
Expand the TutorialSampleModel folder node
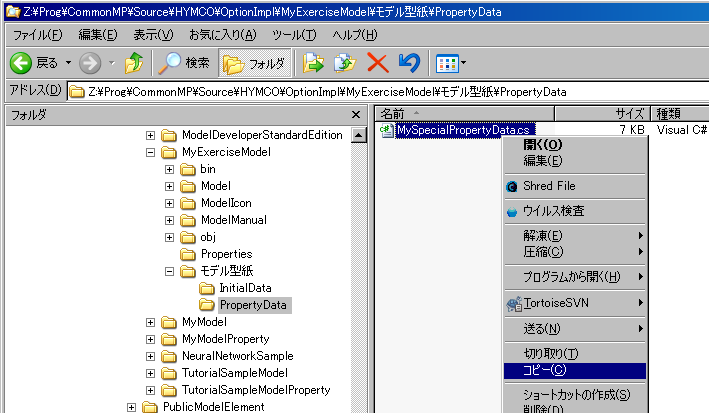[151, 373]
